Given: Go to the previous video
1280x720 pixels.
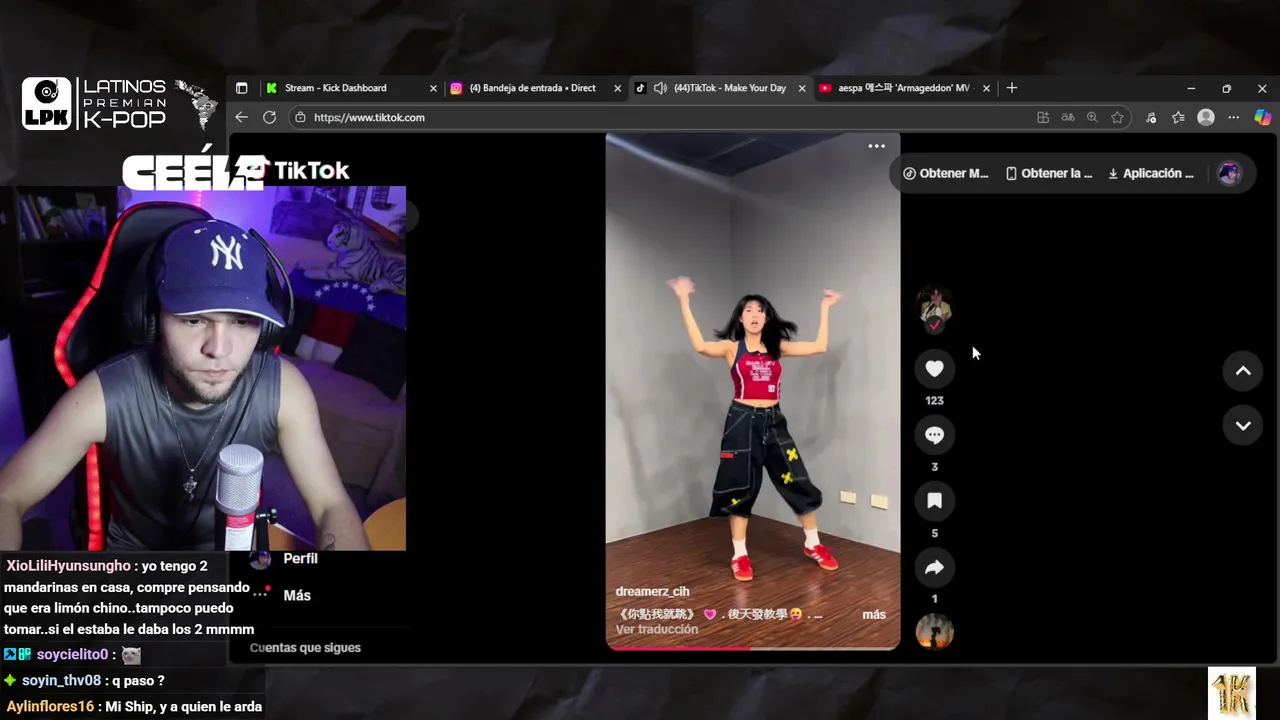Looking at the screenshot, I should [1243, 371].
